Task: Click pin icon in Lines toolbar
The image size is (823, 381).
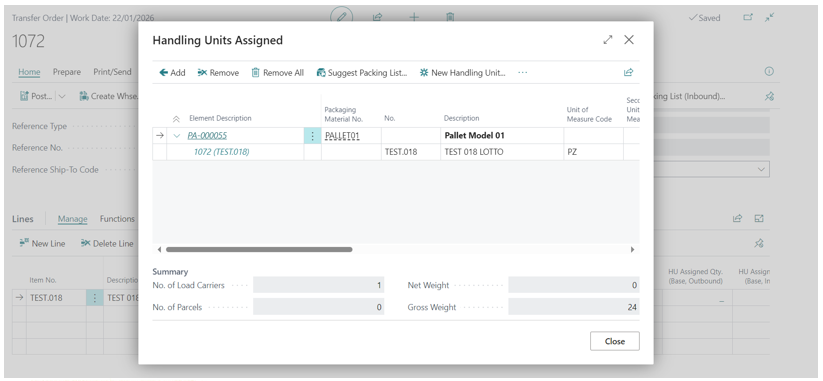Action: point(758,244)
